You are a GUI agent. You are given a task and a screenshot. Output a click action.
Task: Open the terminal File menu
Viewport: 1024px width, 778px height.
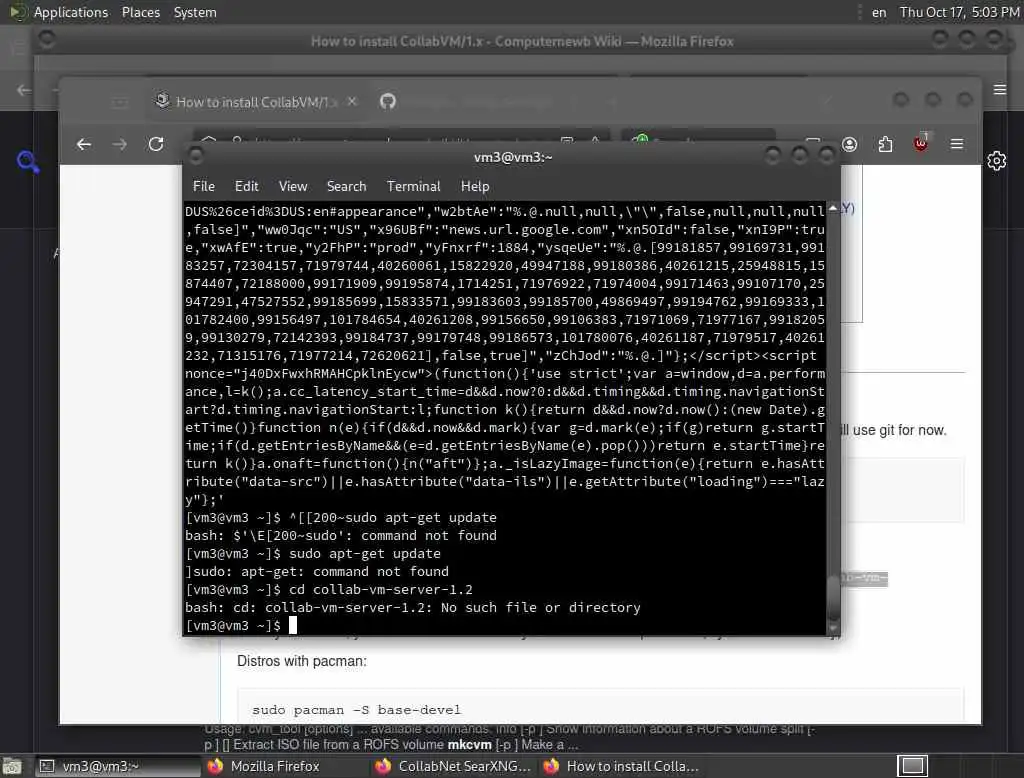(x=204, y=186)
